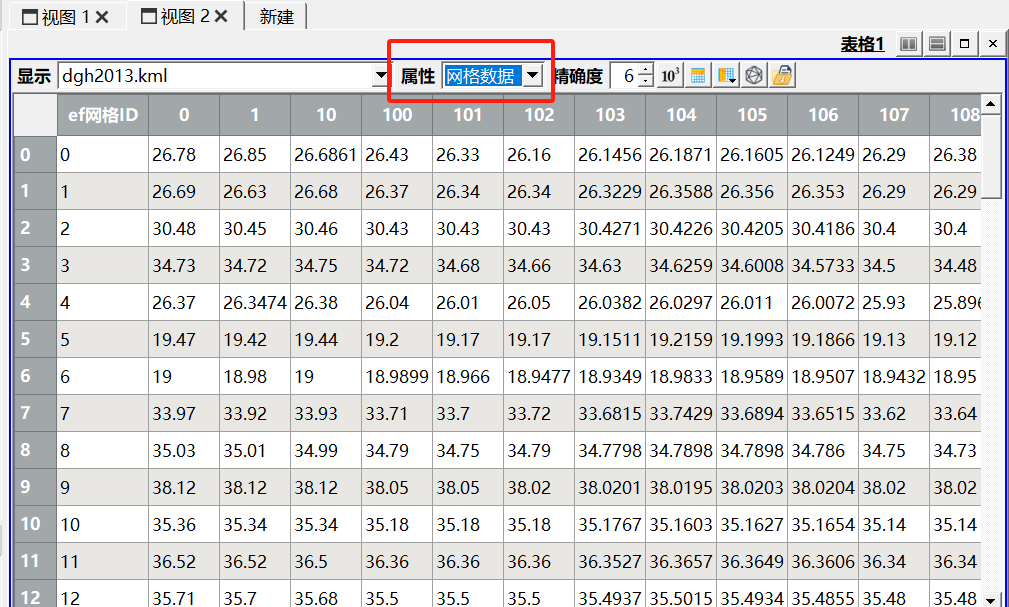1009x607 pixels.
Task: Open the 显示 dgh2013.kml dropdown
Action: 380,76
